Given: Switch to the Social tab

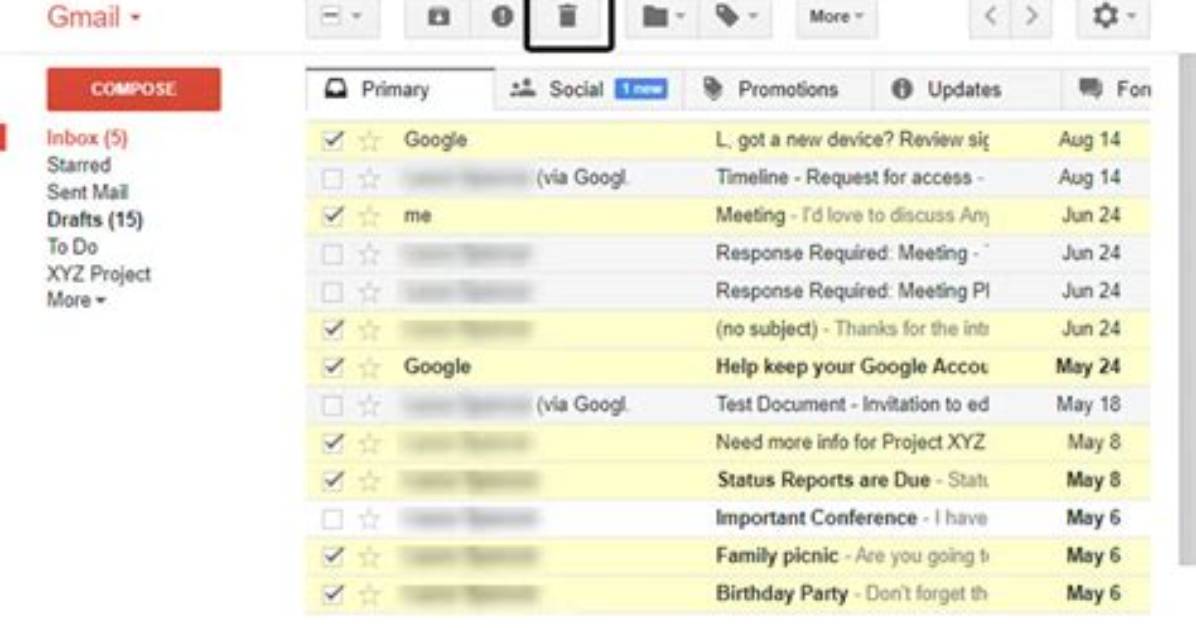Looking at the screenshot, I should coord(588,89).
